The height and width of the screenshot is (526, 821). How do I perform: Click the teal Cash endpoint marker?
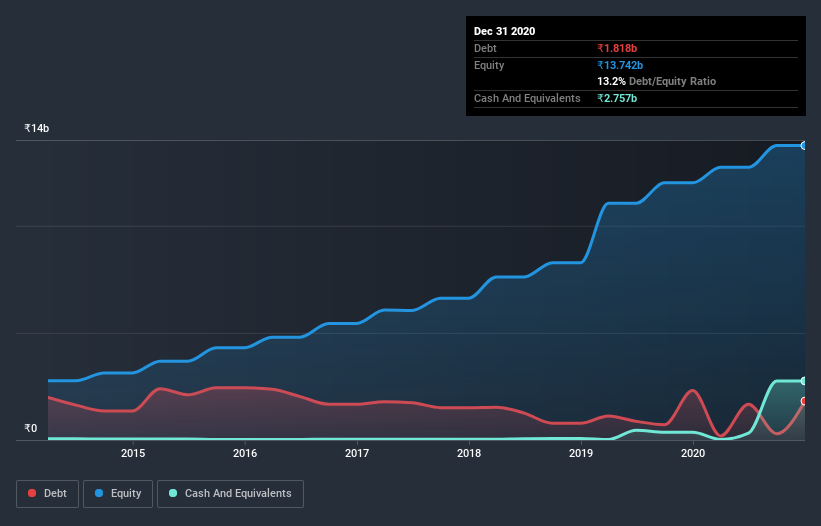click(x=804, y=380)
